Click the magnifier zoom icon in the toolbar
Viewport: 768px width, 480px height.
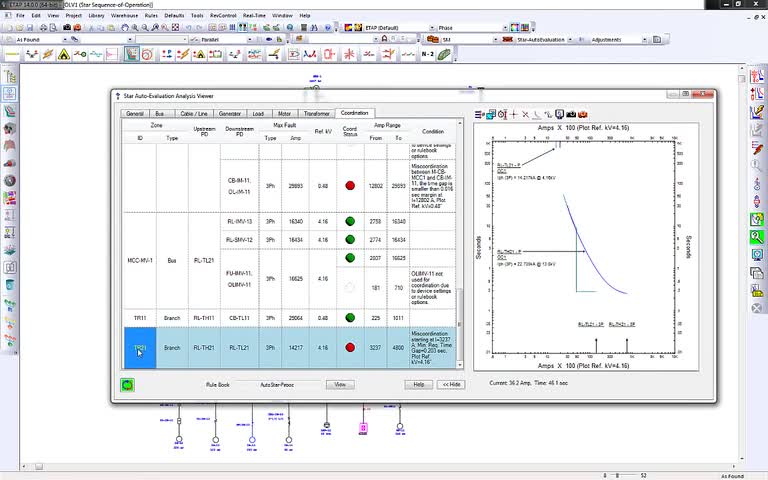135,28
